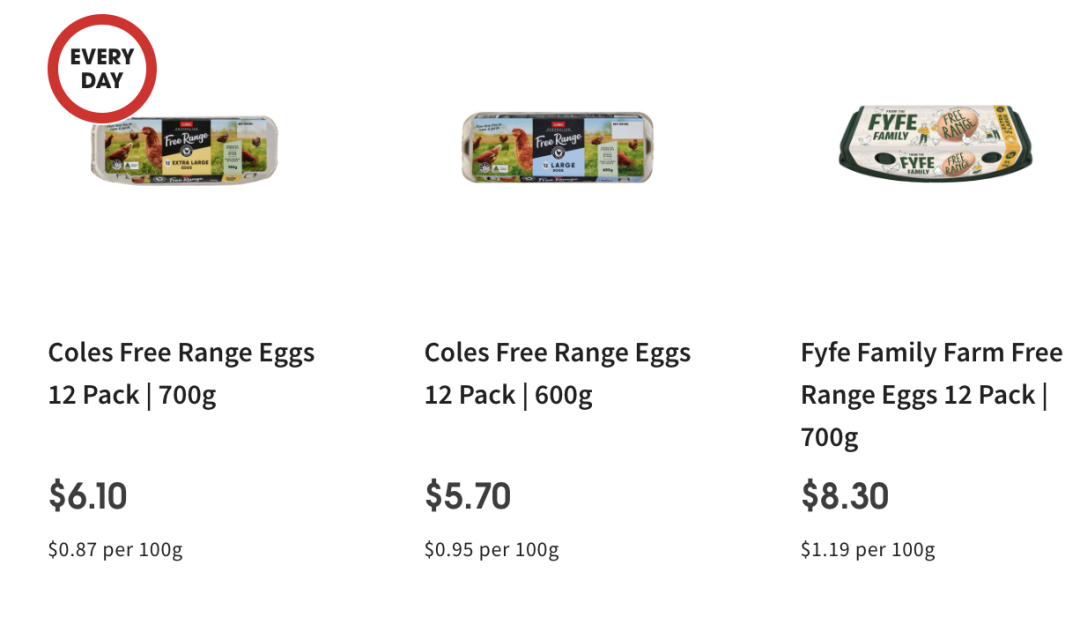Click the red Every Day badge

(102, 68)
